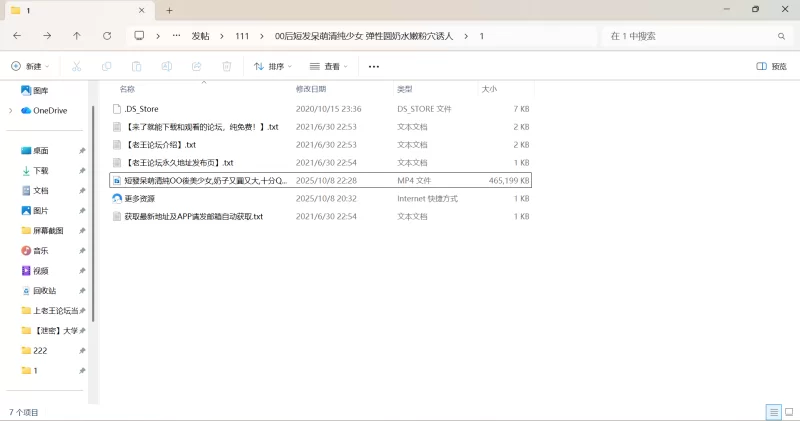Open 文档 documents in sidebar
Screen dimensions: 800x421
click(x=35, y=190)
